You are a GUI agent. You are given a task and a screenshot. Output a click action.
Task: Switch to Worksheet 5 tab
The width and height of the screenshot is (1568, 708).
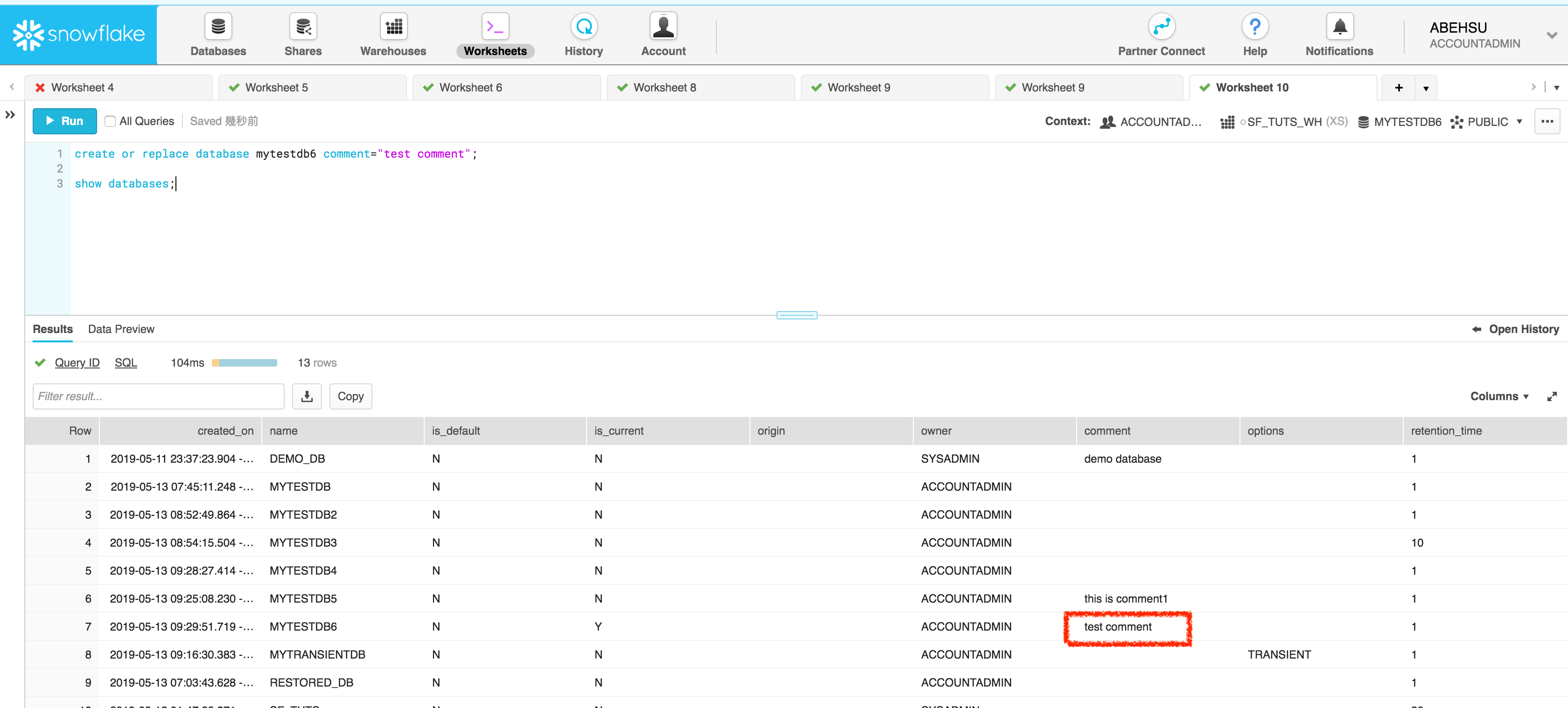click(x=312, y=88)
